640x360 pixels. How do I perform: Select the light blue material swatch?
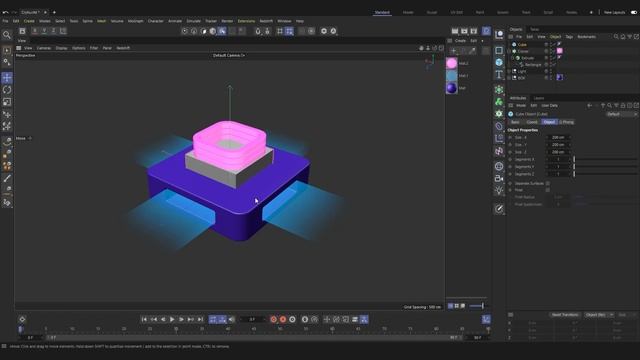pos(451,76)
